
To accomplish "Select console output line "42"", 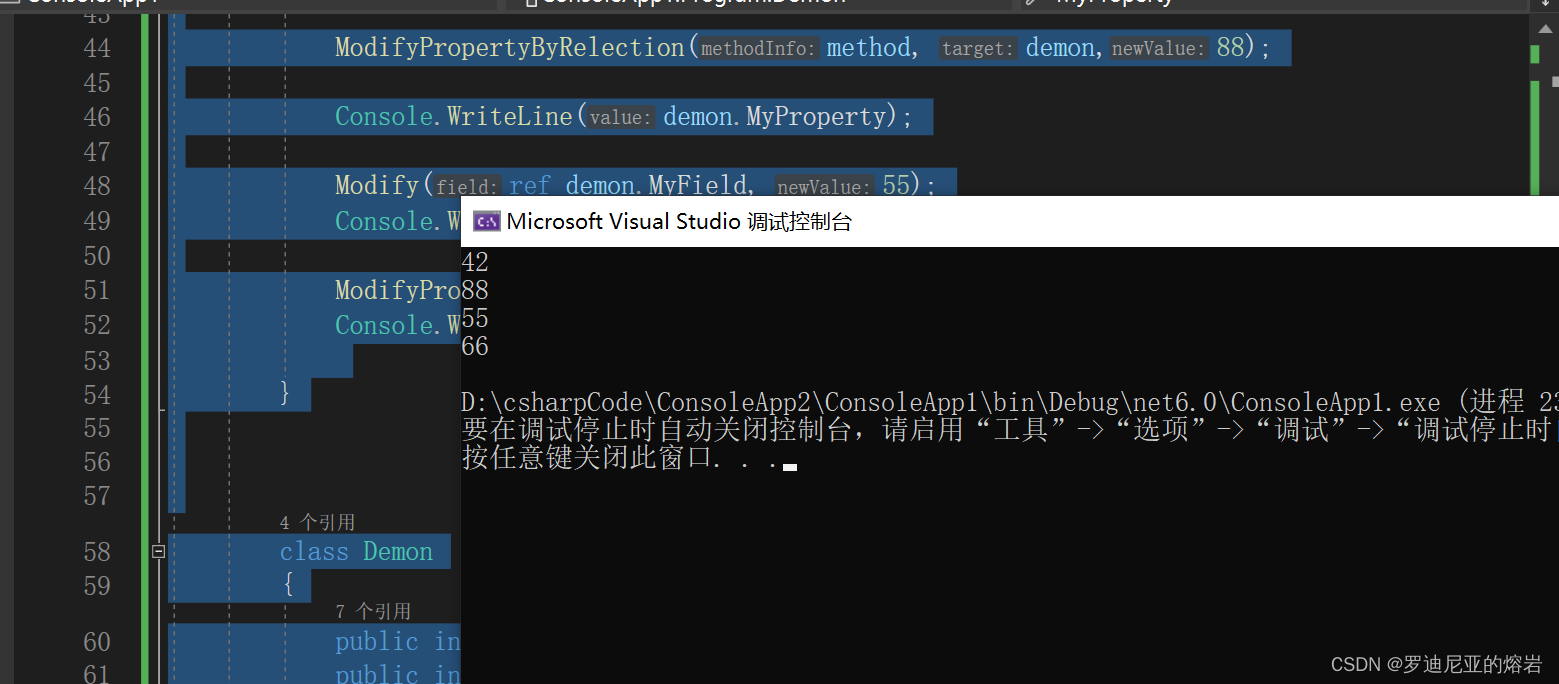I will [x=475, y=262].
